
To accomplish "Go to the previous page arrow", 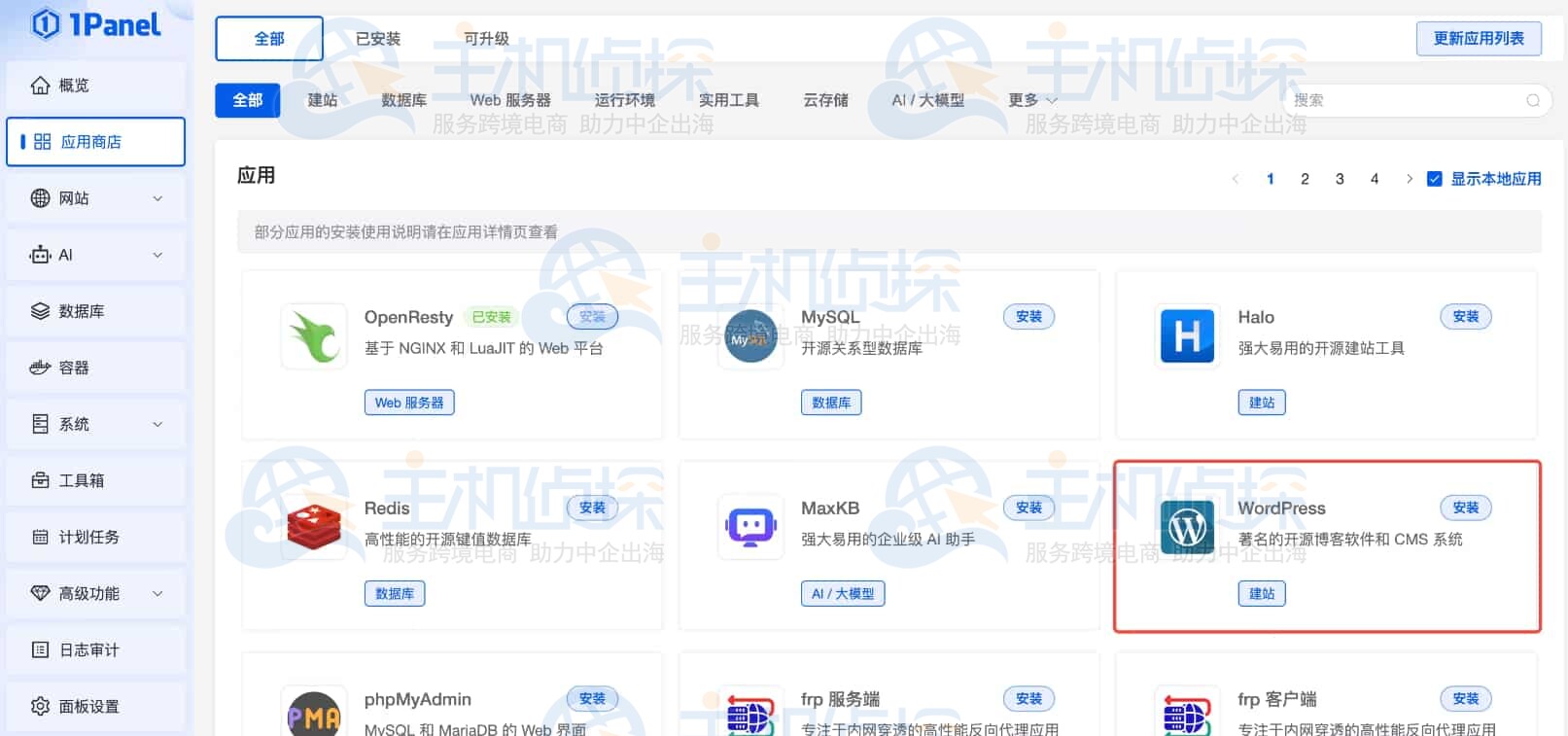I will [x=1236, y=179].
